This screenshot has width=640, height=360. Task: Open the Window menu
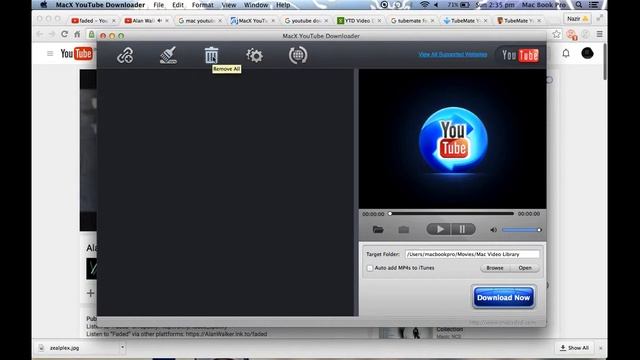click(256, 5)
